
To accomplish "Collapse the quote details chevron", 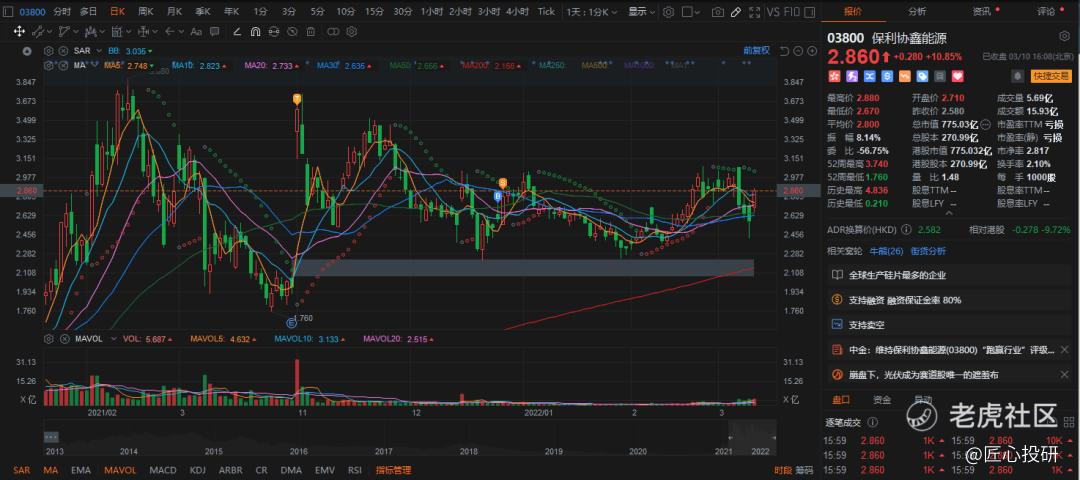I will 948,214.
